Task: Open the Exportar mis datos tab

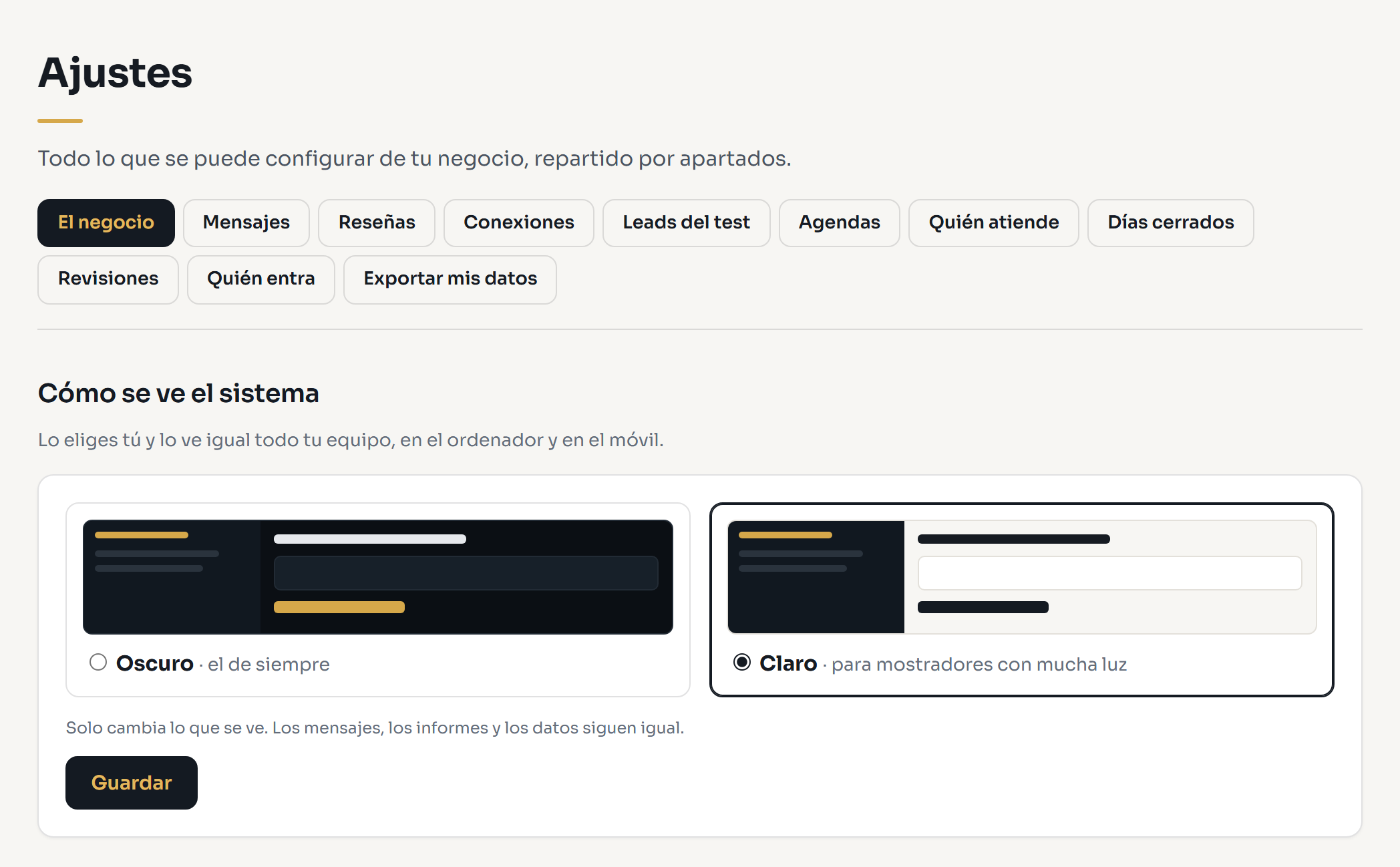Action: [x=450, y=279]
